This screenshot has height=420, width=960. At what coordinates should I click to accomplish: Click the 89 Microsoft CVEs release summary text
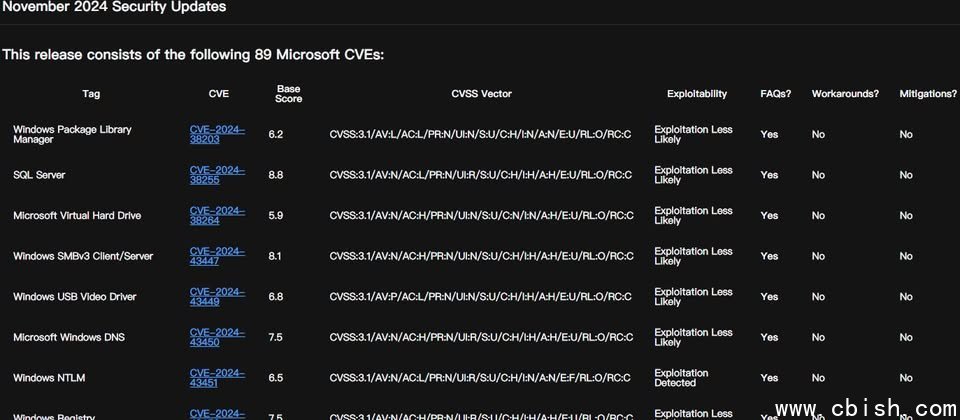[x=193, y=54]
